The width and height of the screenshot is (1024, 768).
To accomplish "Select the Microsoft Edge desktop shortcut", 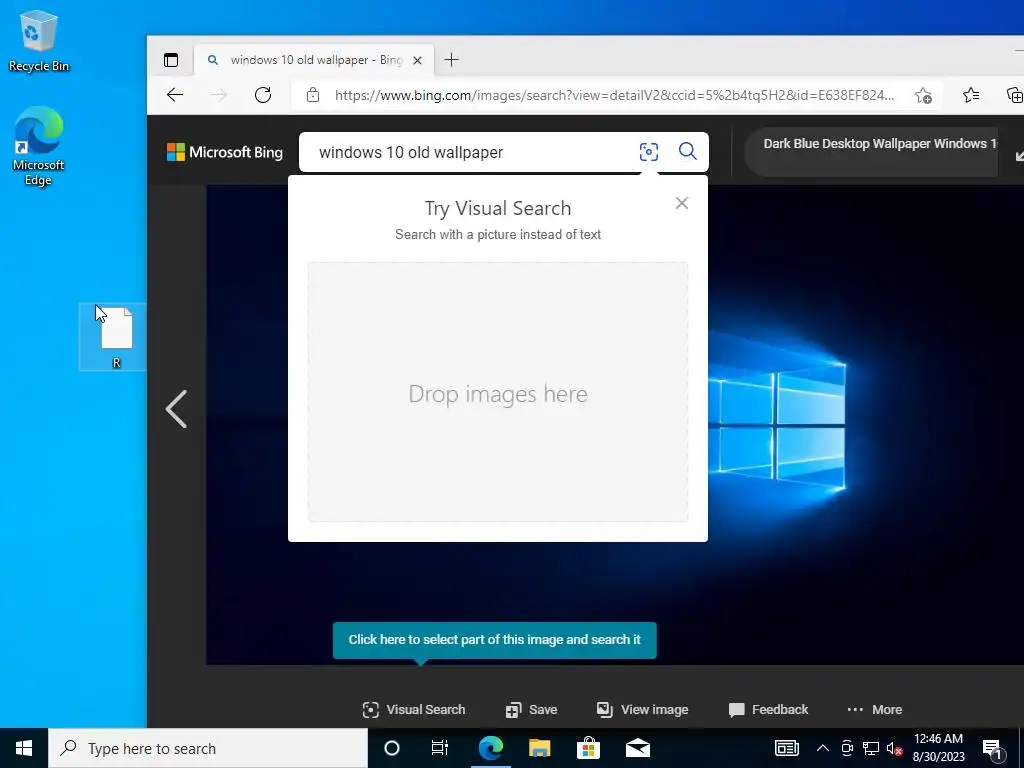I will (39, 146).
